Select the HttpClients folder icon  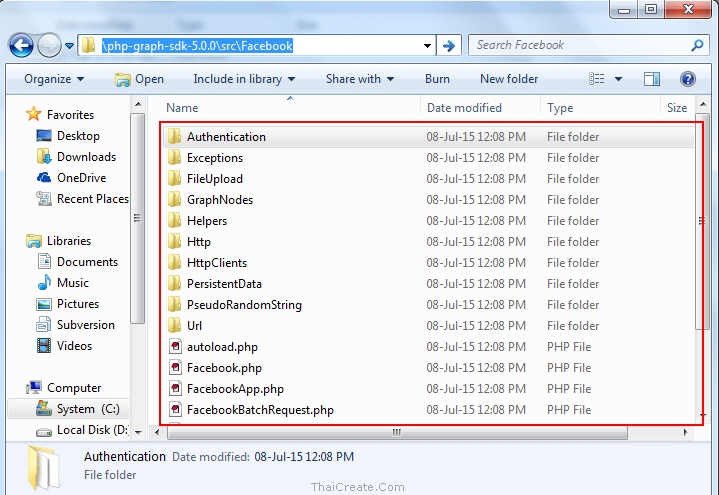(174, 263)
